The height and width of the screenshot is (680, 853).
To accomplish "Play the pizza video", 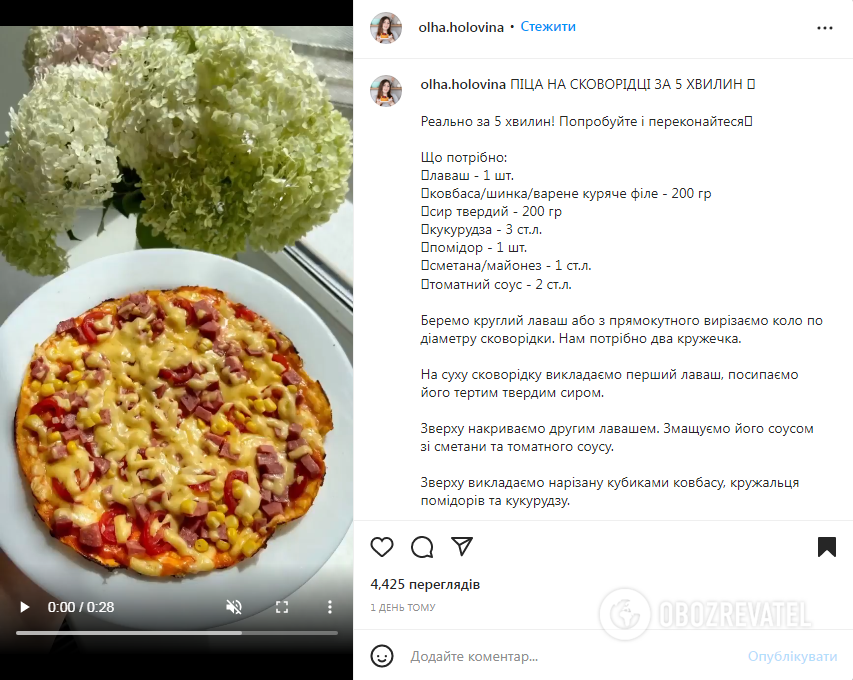I will (24, 607).
